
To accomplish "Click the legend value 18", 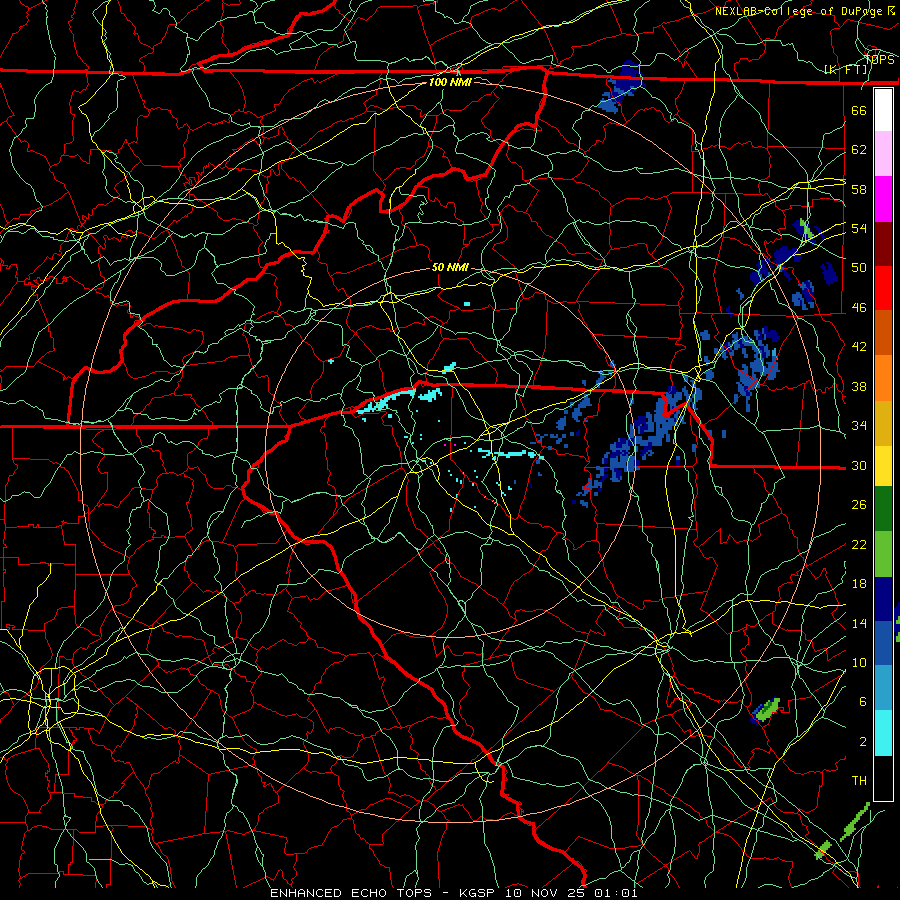I will (x=859, y=584).
